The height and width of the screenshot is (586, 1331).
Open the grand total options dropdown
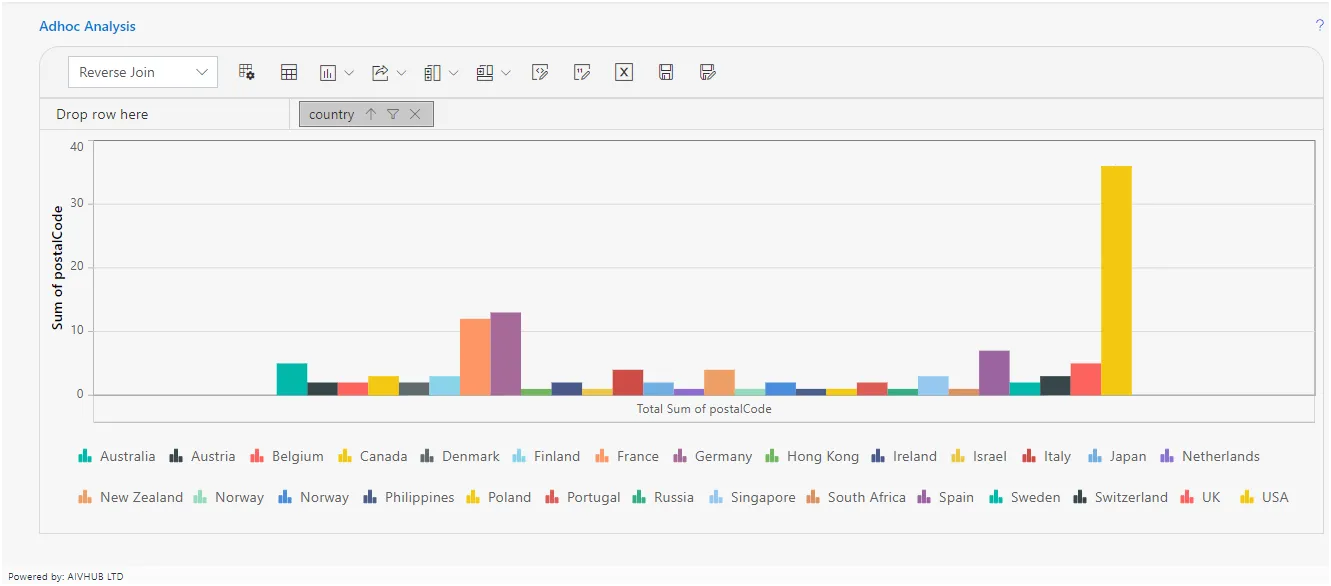tap(493, 72)
